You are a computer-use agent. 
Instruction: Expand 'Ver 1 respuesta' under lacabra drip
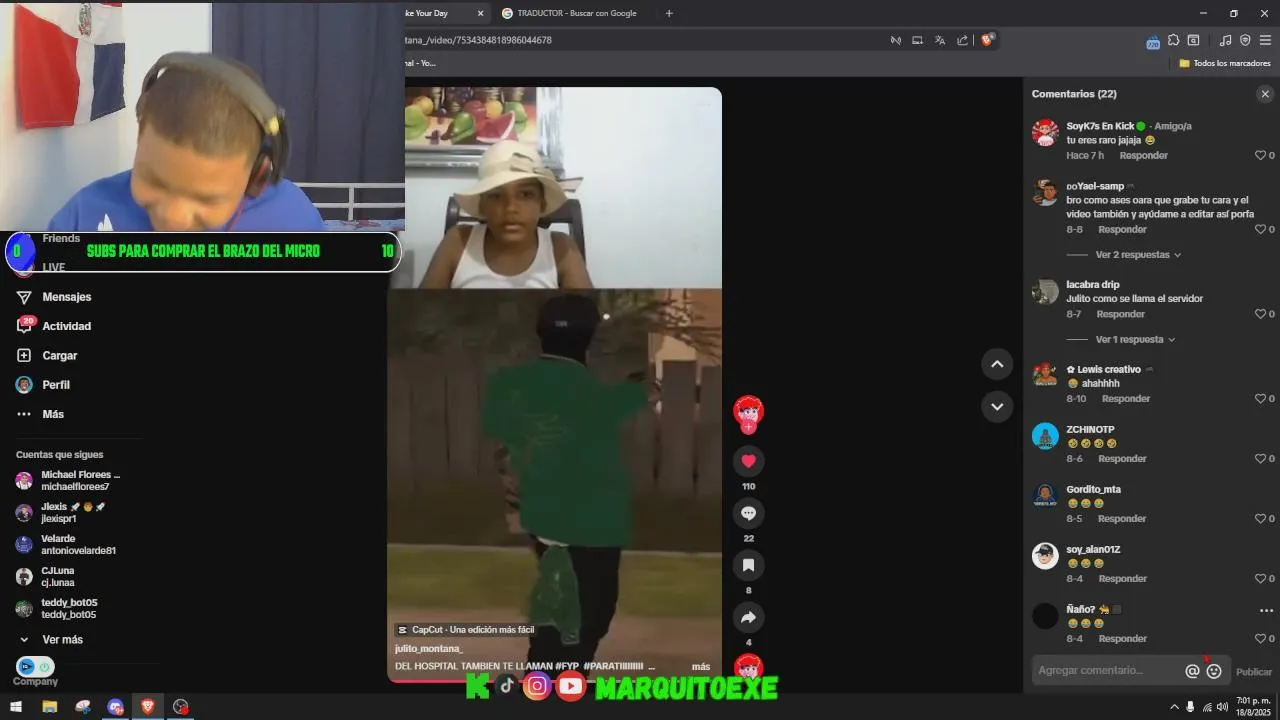tap(1135, 340)
